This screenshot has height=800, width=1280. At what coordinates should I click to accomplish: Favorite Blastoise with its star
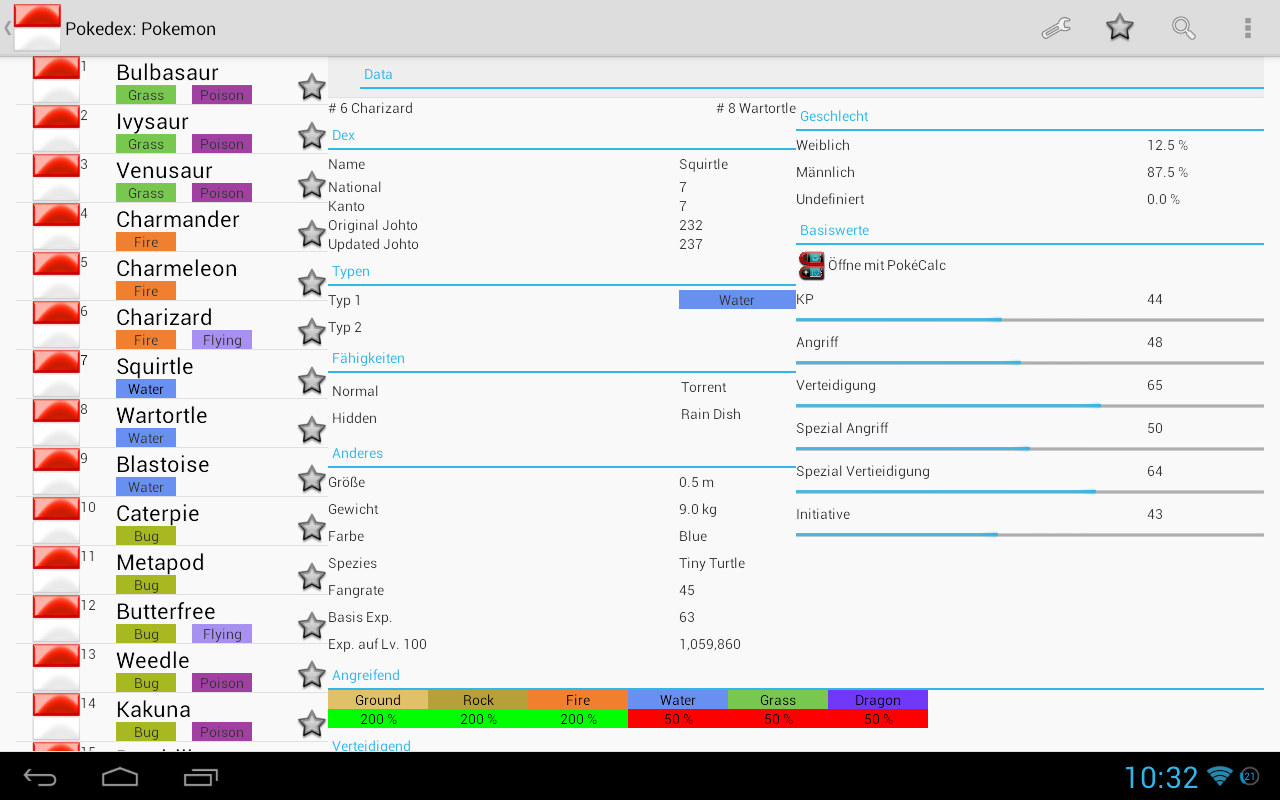tap(312, 479)
